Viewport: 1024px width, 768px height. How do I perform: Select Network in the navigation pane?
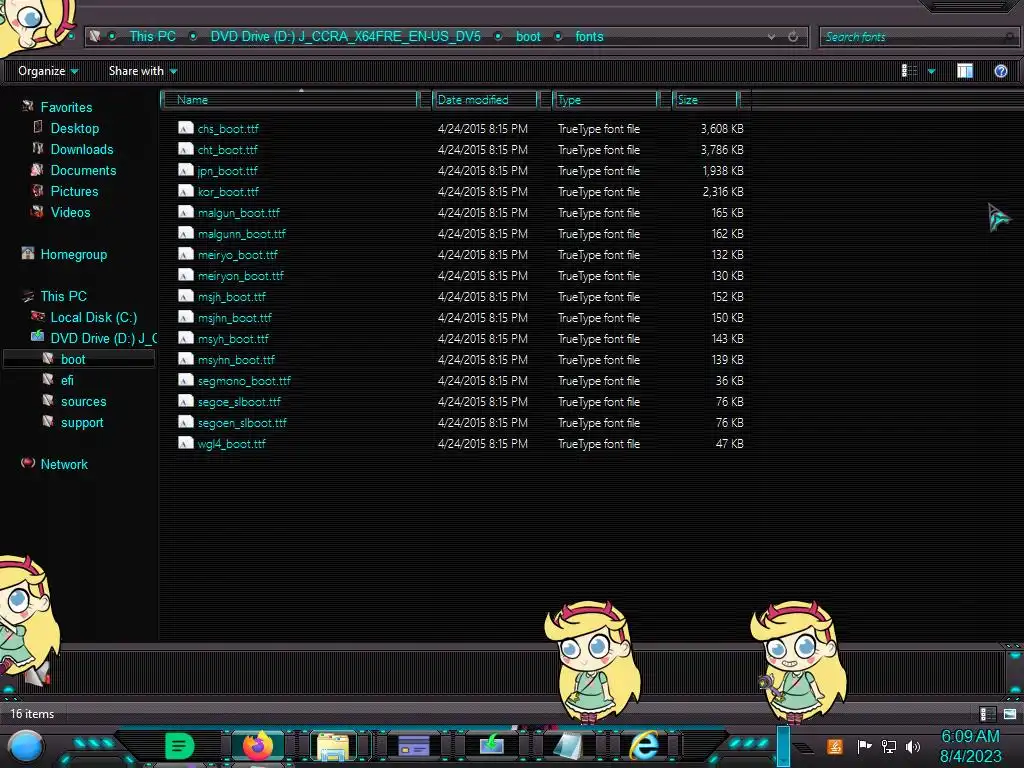64,464
